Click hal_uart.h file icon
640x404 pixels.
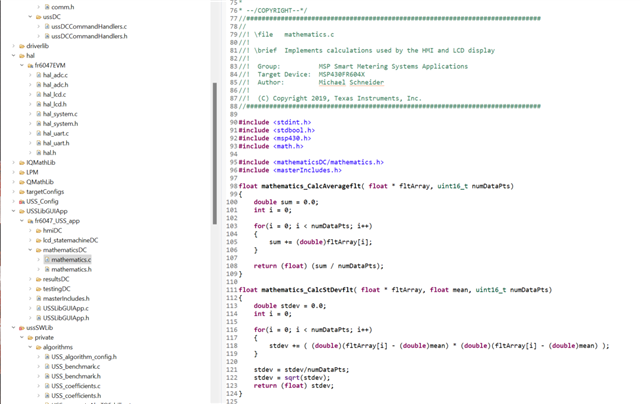(x=39, y=143)
